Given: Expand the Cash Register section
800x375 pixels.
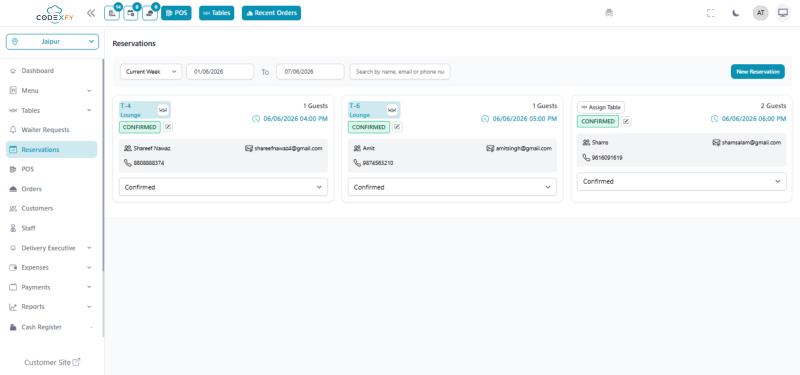Looking at the screenshot, I should 52,327.
